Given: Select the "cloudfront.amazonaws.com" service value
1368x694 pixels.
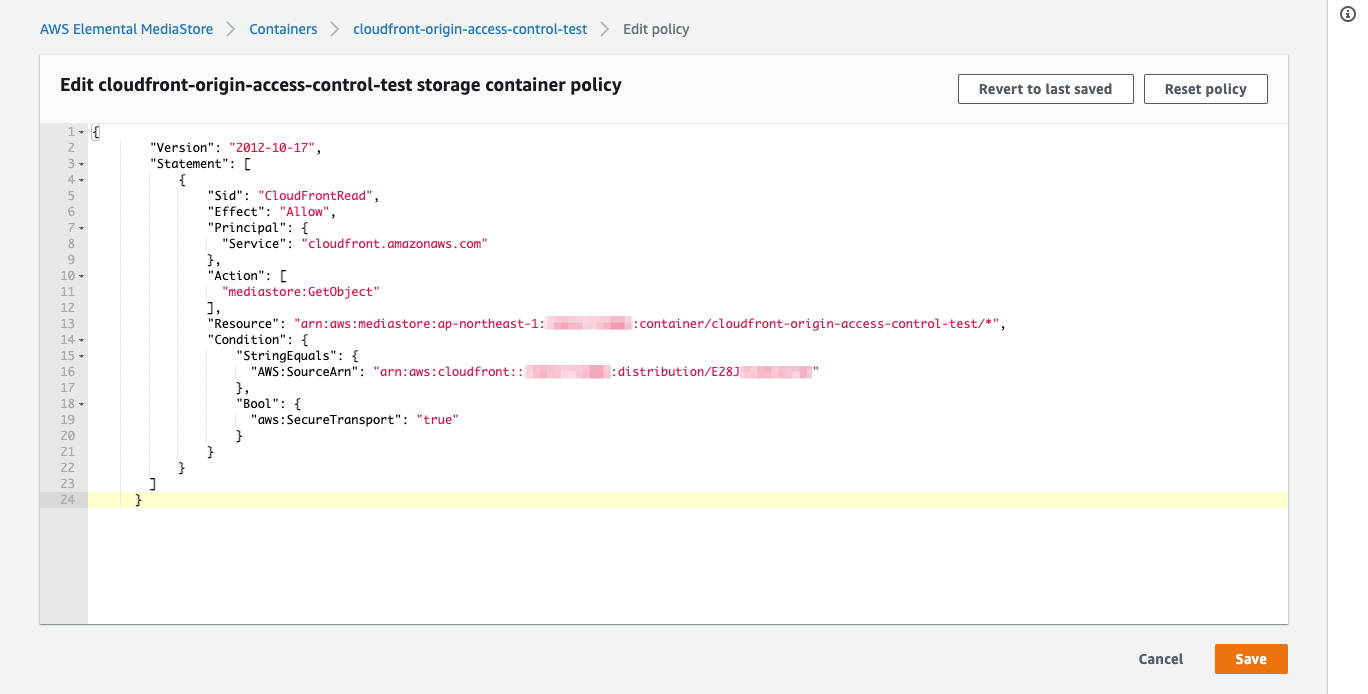Looking at the screenshot, I should [395, 244].
